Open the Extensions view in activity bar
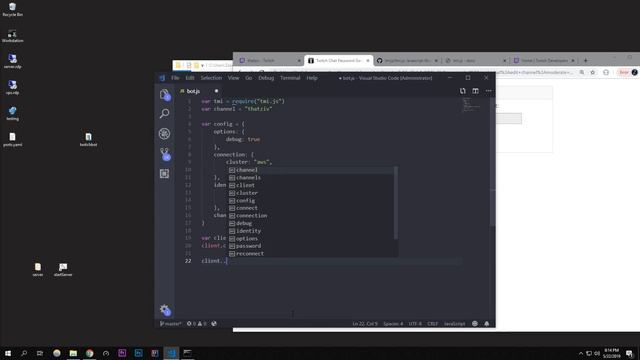The width and height of the screenshot is (640, 360). coord(164,174)
